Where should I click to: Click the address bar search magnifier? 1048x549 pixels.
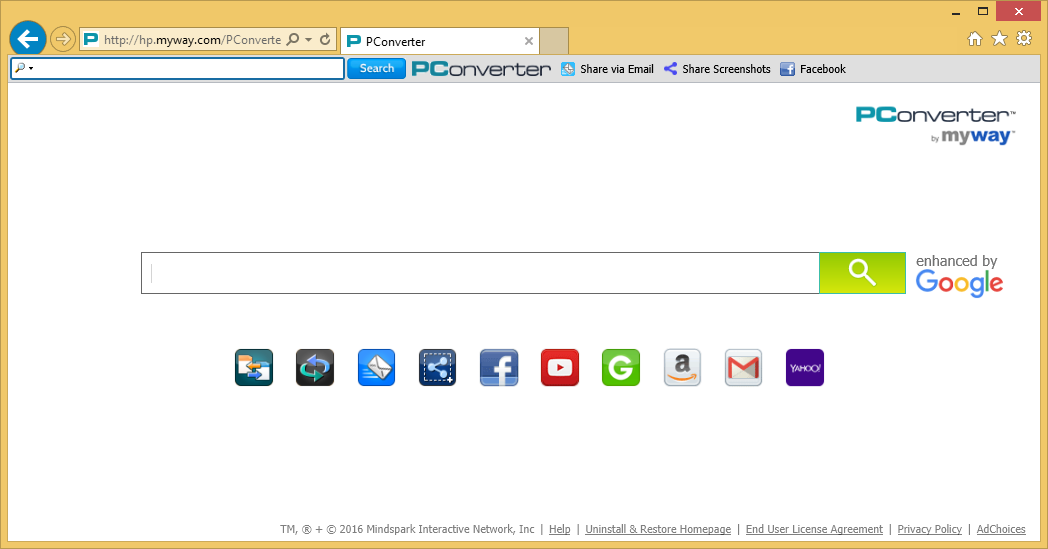point(293,39)
